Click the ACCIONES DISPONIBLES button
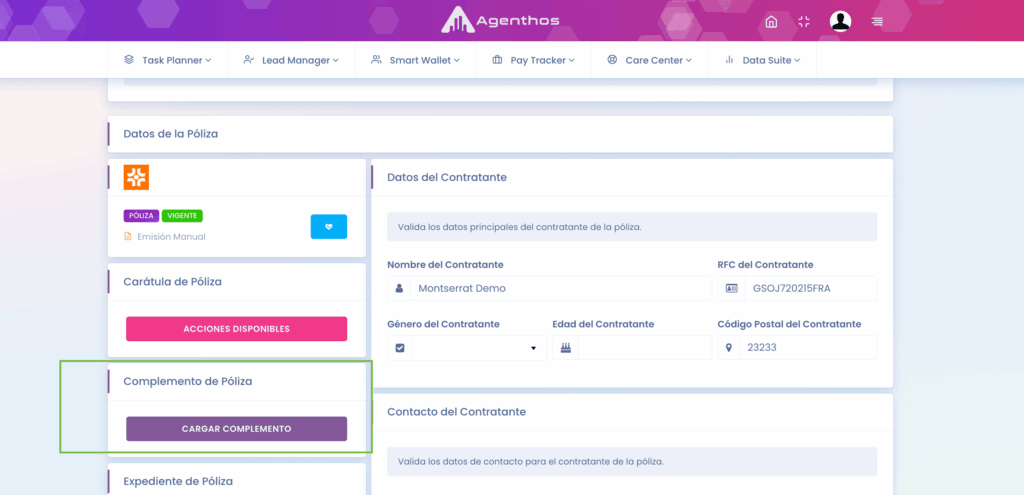1024x495 pixels. tap(236, 328)
